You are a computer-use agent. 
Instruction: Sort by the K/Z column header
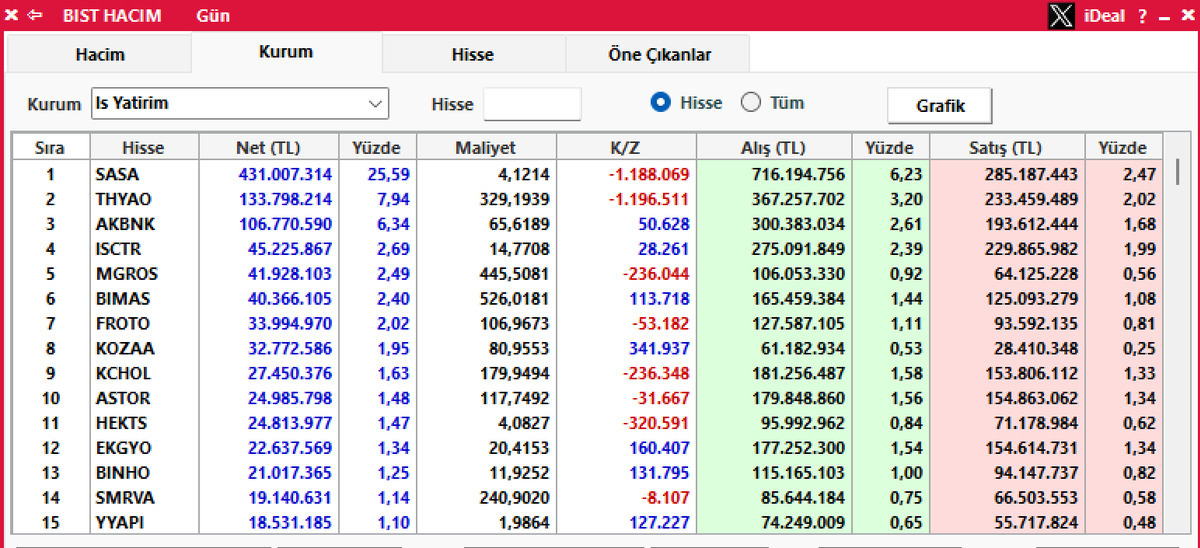coord(625,148)
